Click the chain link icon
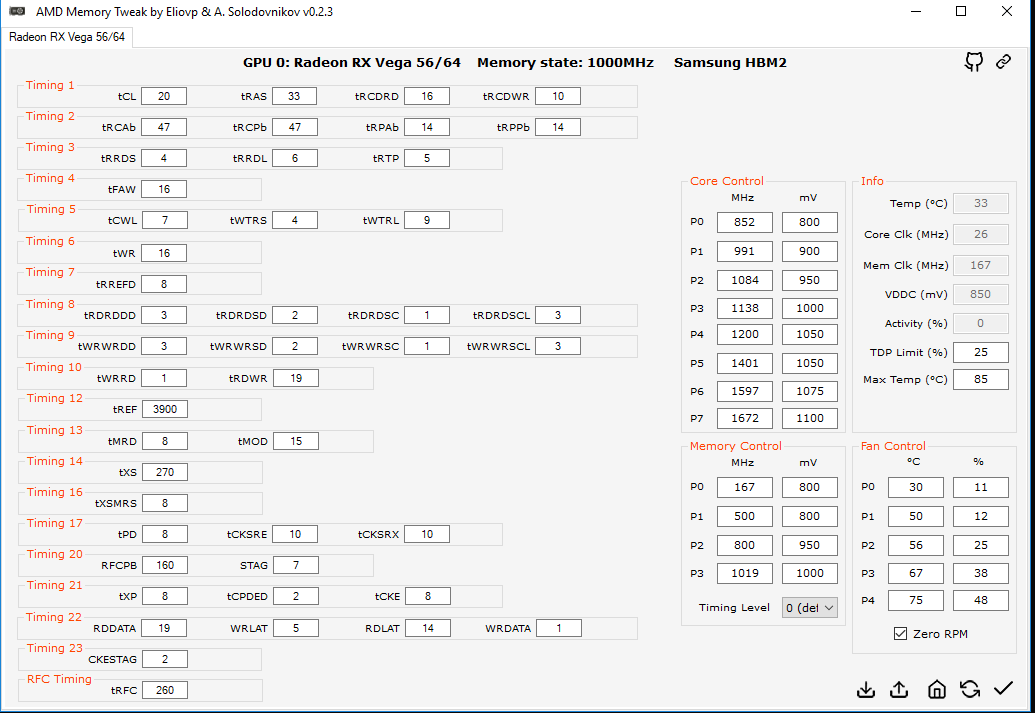This screenshot has height=713, width=1035. point(1003,62)
